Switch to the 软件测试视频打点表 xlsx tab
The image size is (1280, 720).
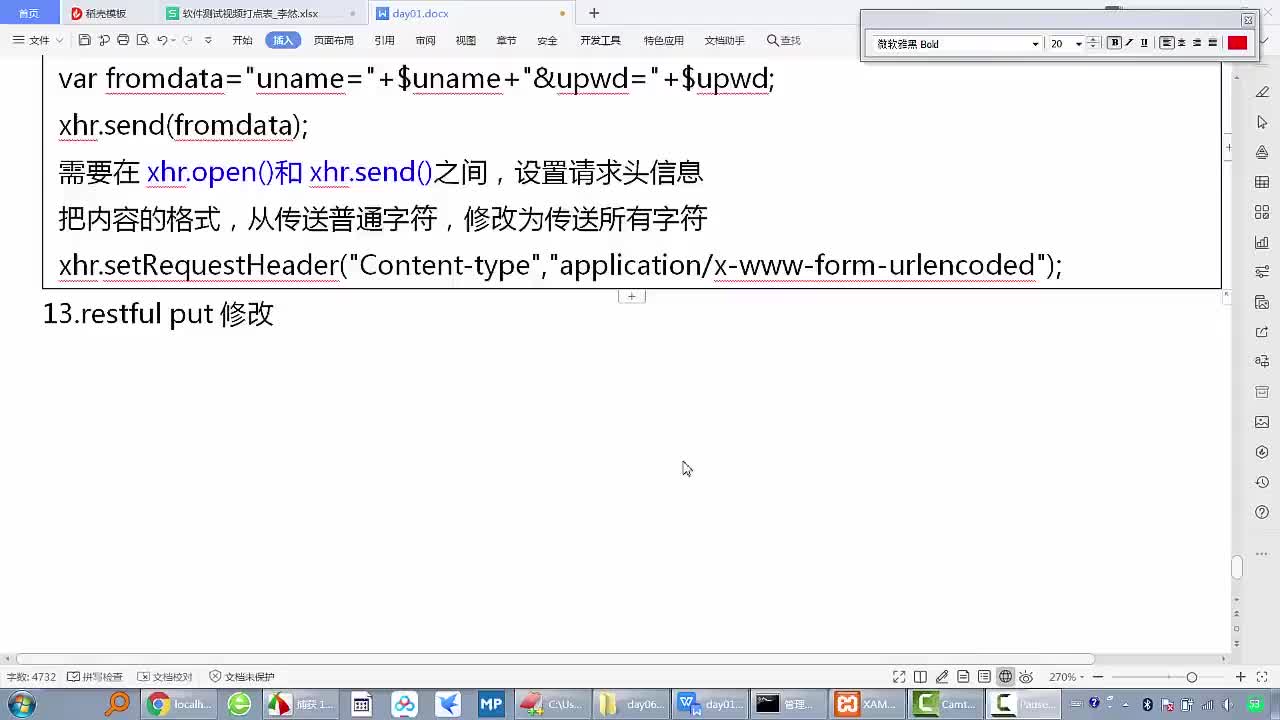coord(263,13)
